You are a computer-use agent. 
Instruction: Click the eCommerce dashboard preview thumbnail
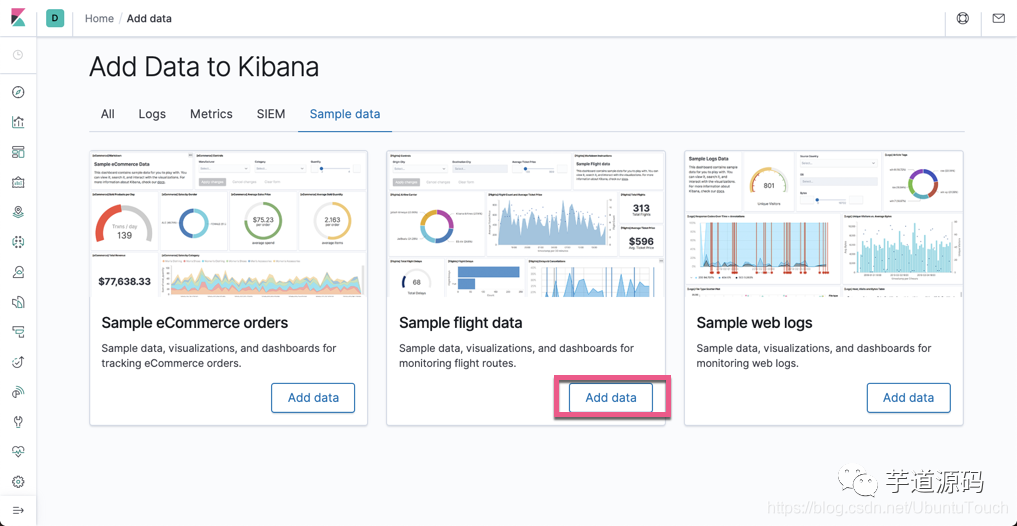click(229, 224)
